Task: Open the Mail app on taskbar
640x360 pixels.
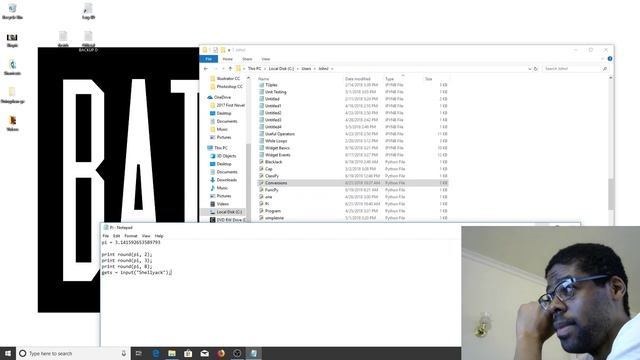Action: tap(204, 353)
